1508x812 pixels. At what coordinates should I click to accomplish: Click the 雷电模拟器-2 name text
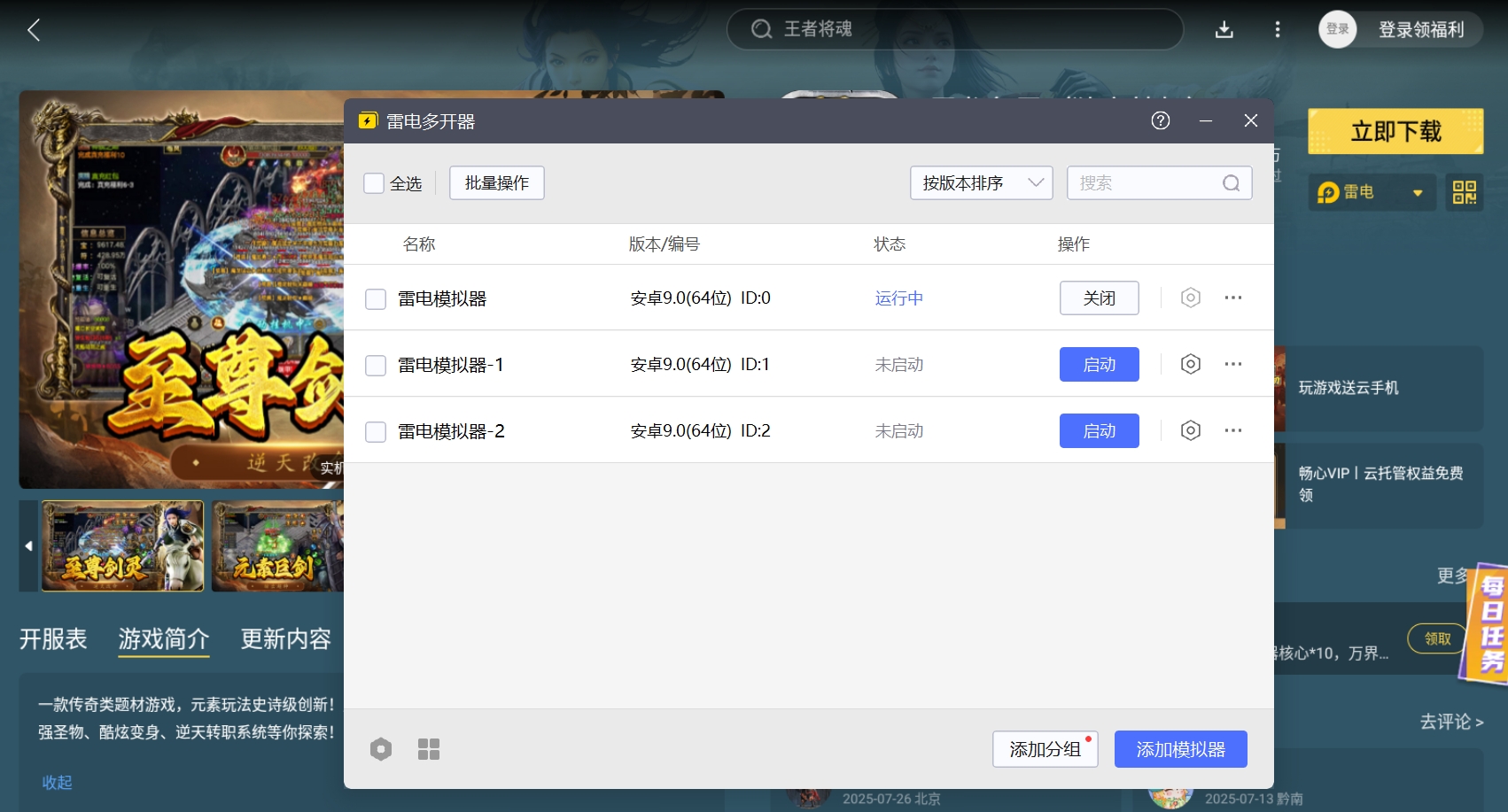click(451, 431)
